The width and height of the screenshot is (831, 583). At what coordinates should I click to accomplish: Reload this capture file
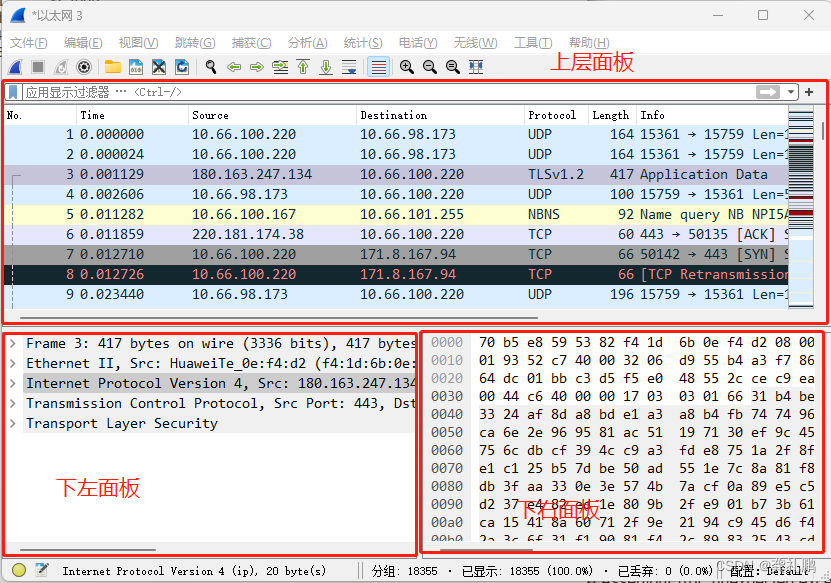pyautogui.click(x=182, y=67)
